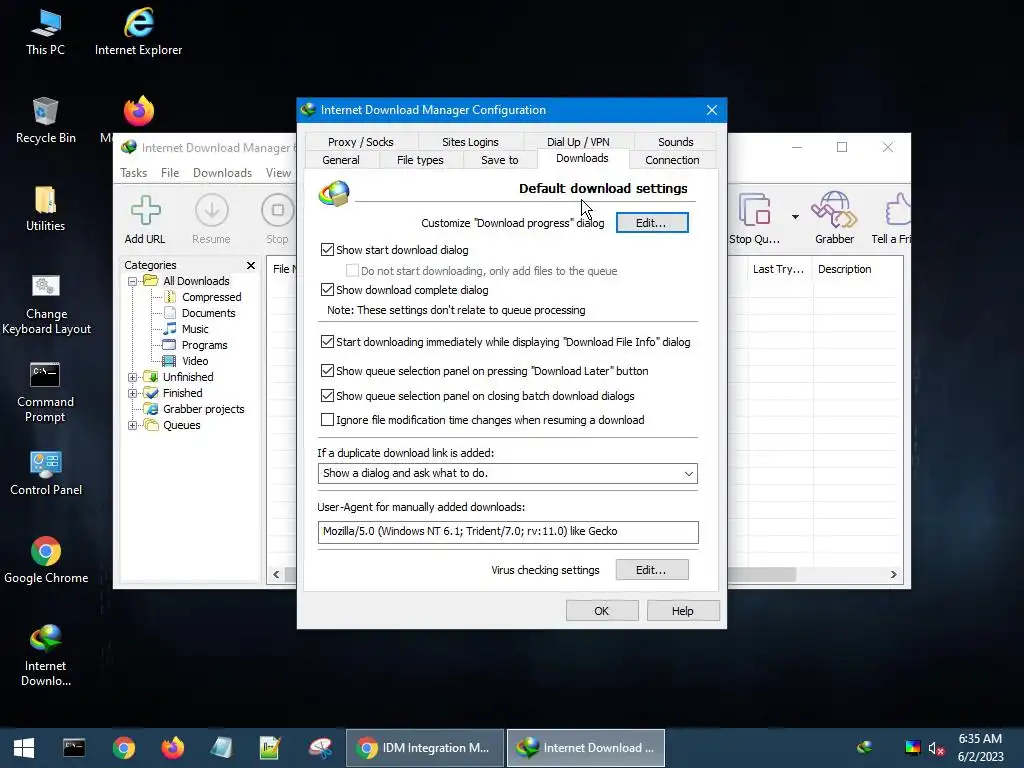Click the Add URL toolbar icon

click(x=145, y=219)
